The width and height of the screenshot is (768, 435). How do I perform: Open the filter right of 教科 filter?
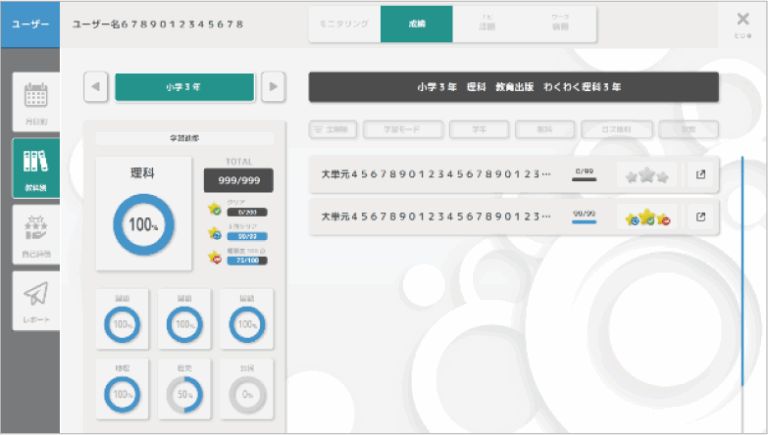tap(617, 130)
